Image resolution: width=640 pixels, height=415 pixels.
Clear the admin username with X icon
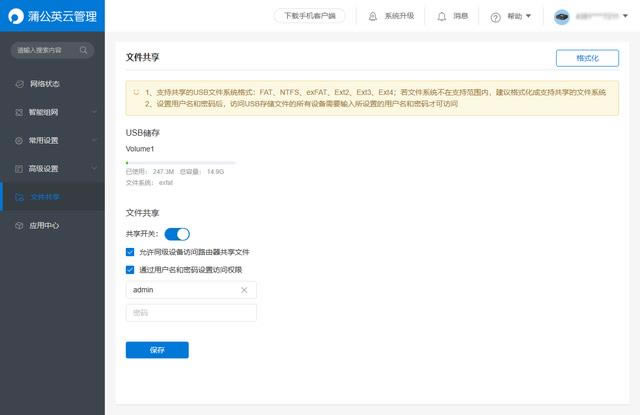point(244,290)
